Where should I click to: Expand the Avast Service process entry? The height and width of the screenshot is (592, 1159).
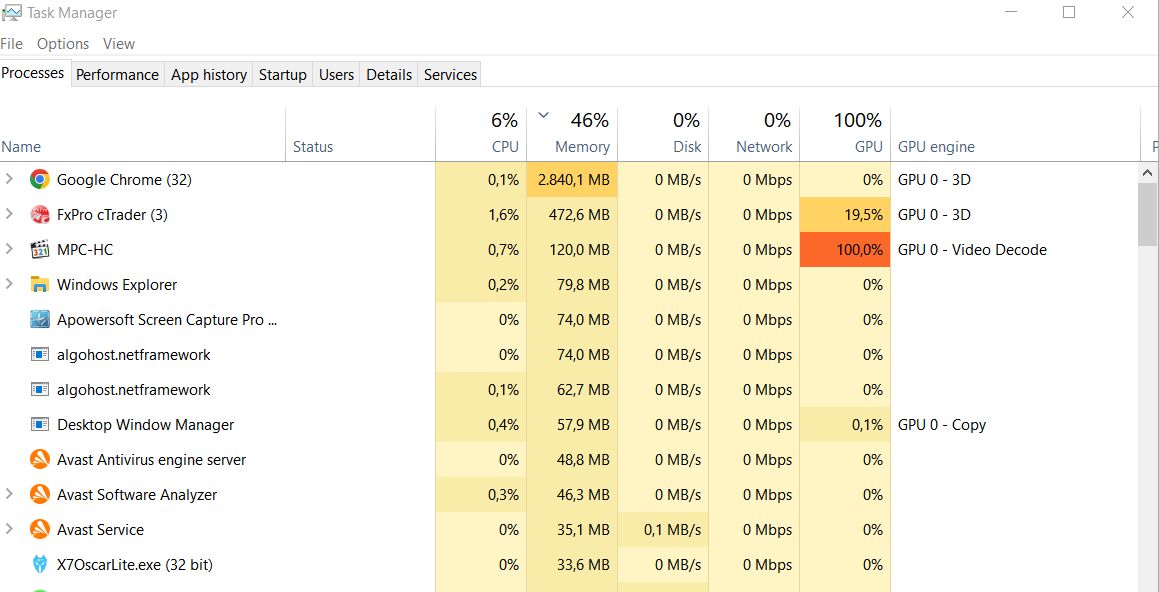pos(9,529)
